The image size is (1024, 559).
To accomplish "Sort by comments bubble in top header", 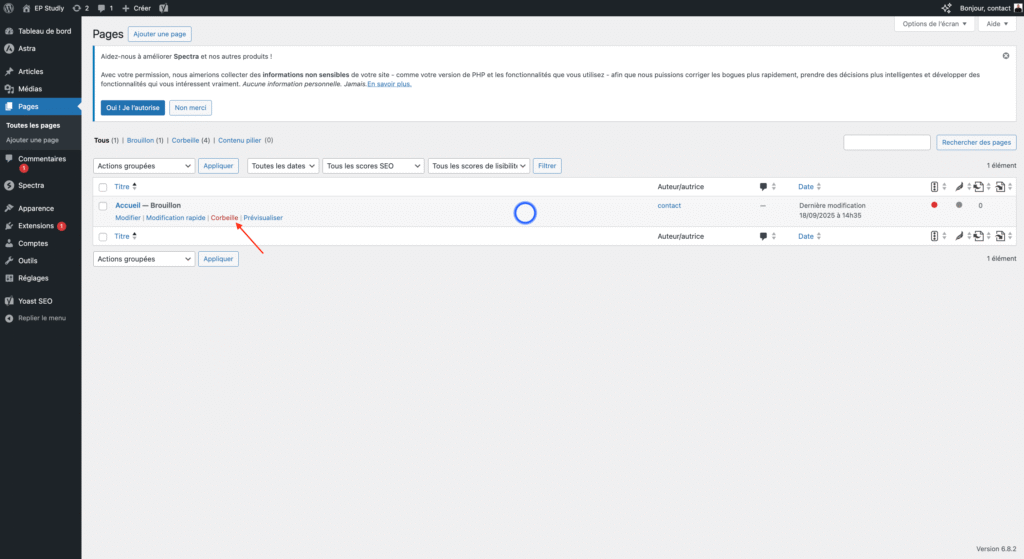I will click(x=763, y=187).
